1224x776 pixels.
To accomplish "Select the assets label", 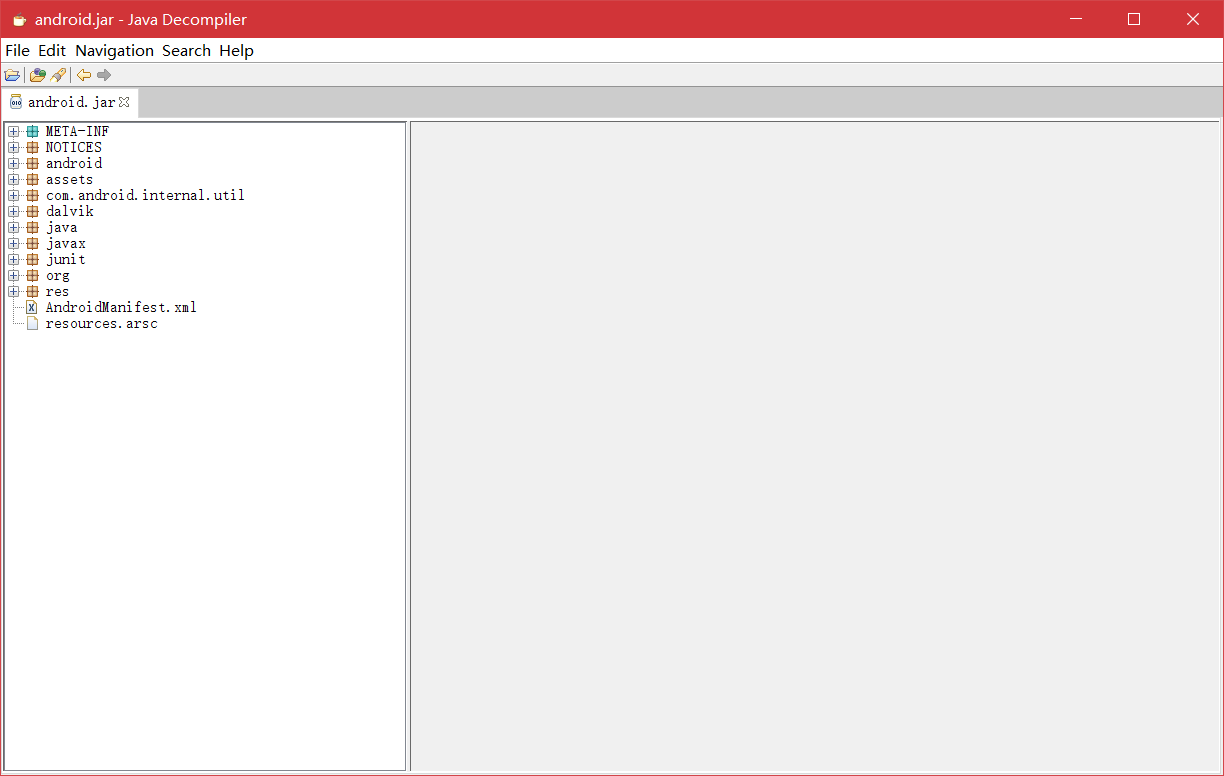I will pyautogui.click(x=69, y=179).
